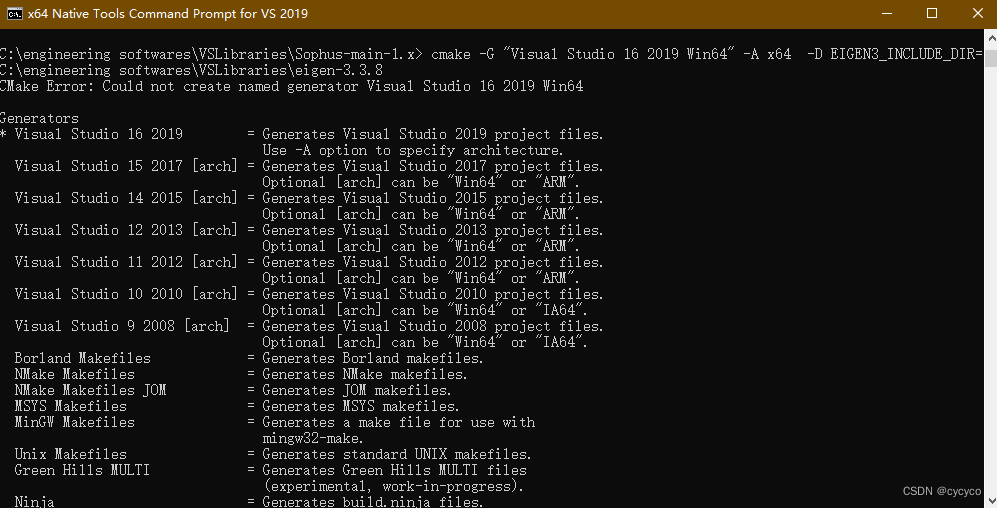
Task: Click the 'Green Hills MULTI' line
Action: click(x=82, y=470)
